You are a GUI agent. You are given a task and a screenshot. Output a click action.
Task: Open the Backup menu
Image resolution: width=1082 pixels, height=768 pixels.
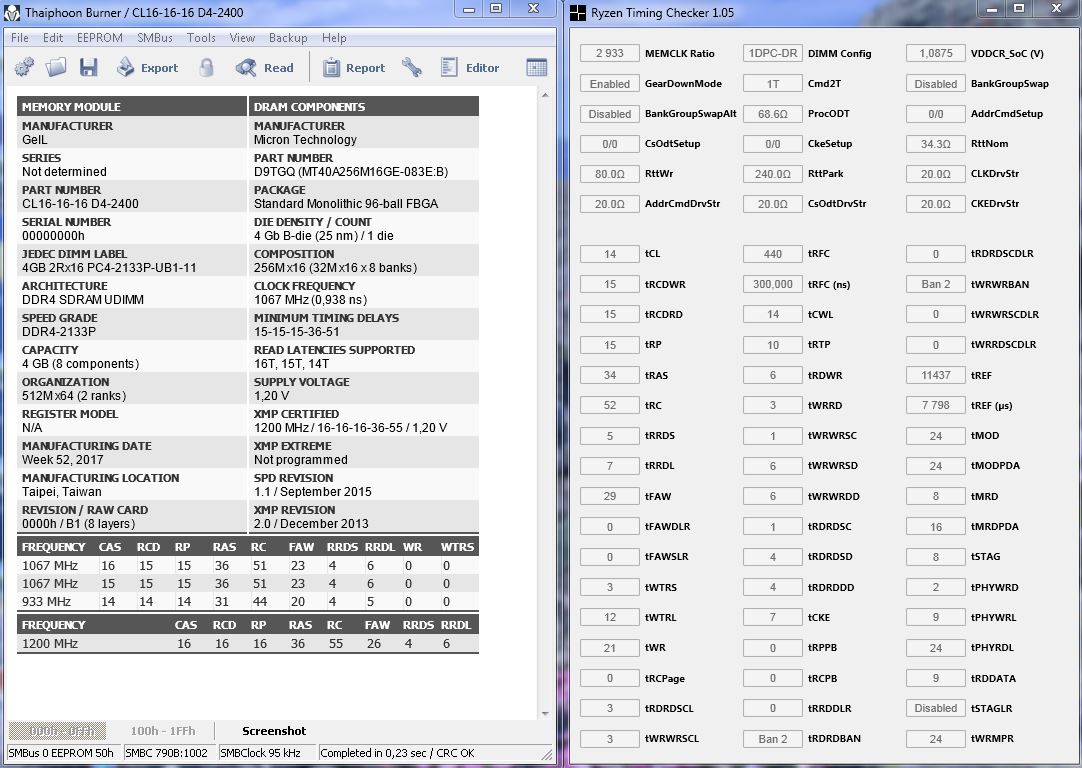pos(288,38)
